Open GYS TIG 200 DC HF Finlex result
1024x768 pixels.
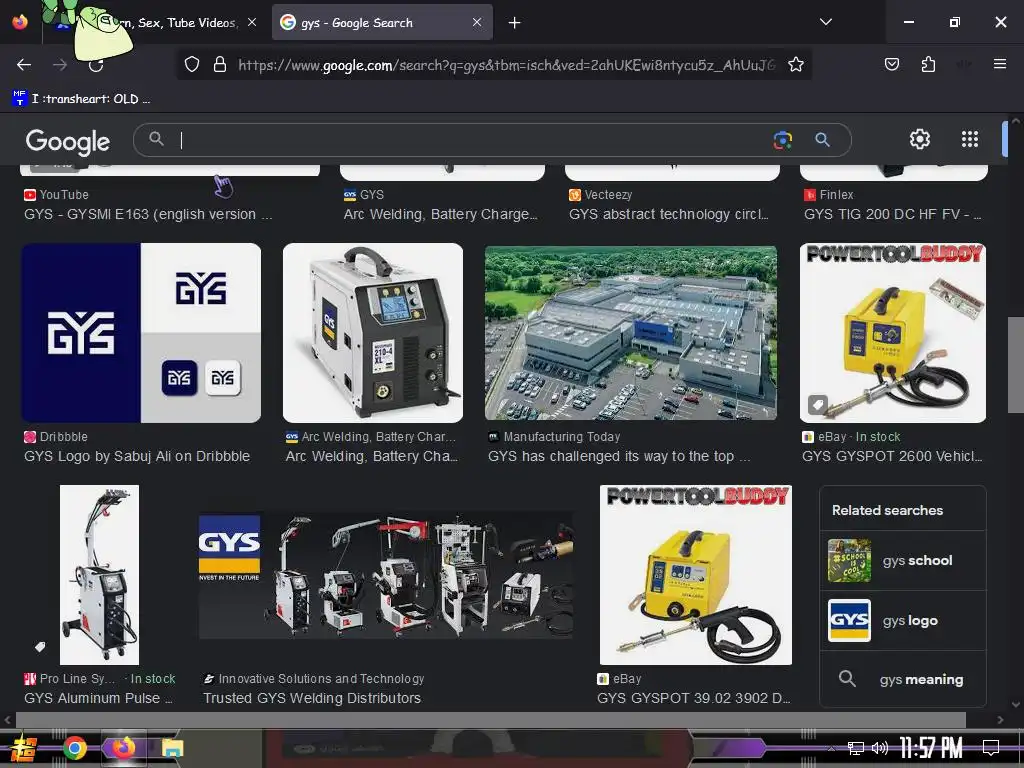click(x=892, y=214)
